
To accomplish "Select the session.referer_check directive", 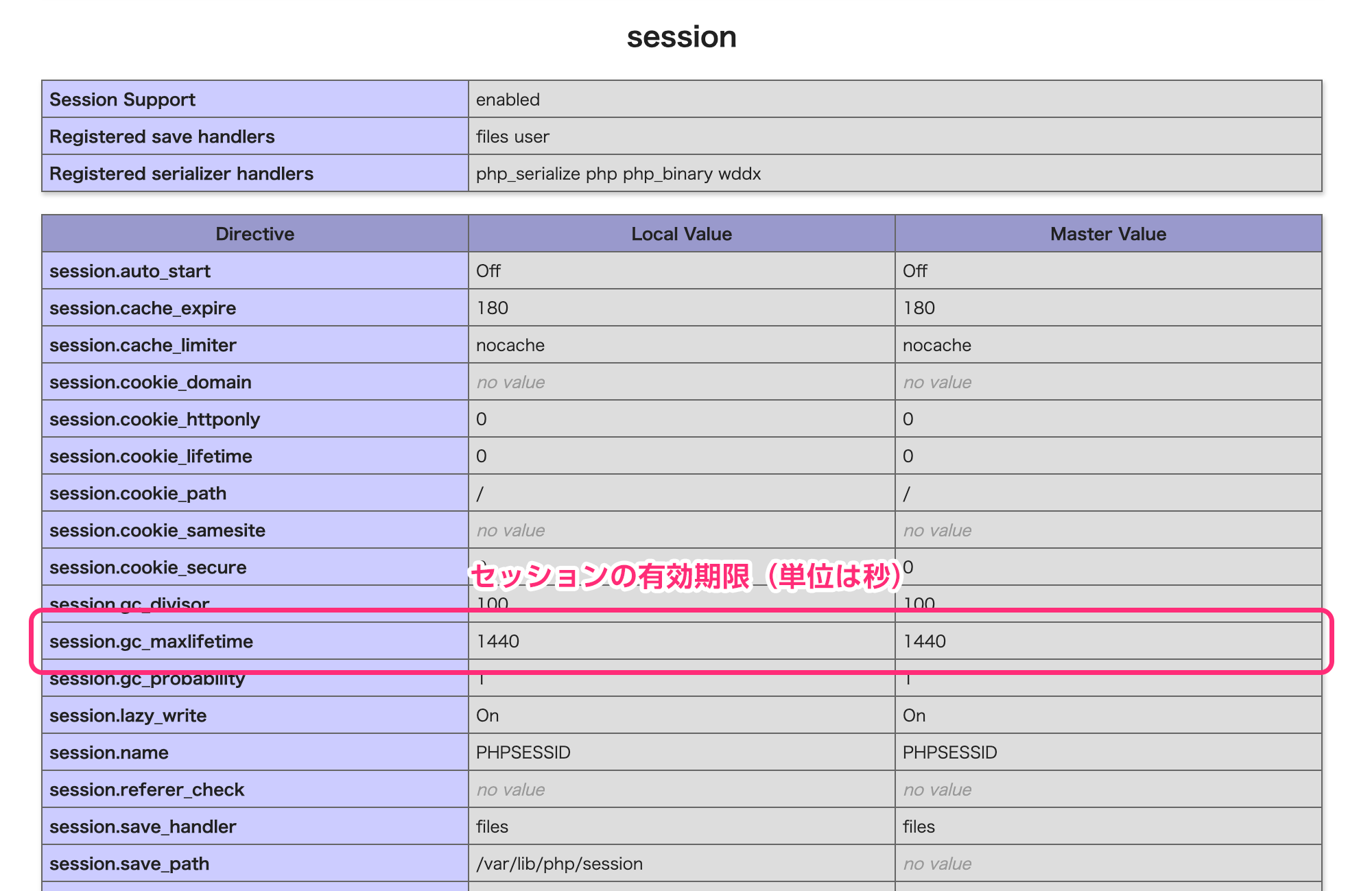I will [147, 789].
